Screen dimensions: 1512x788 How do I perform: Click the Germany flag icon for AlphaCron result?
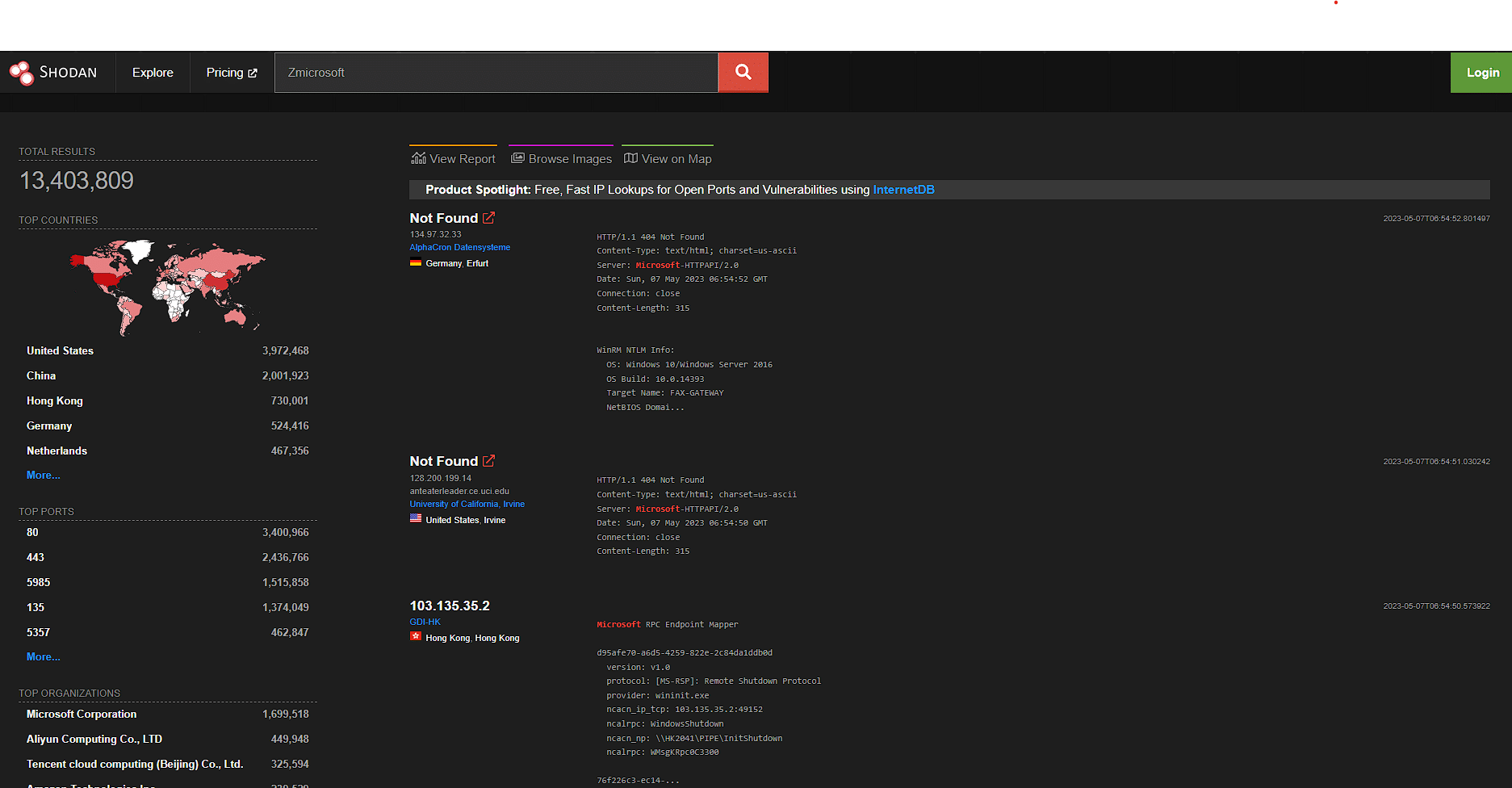(x=415, y=262)
